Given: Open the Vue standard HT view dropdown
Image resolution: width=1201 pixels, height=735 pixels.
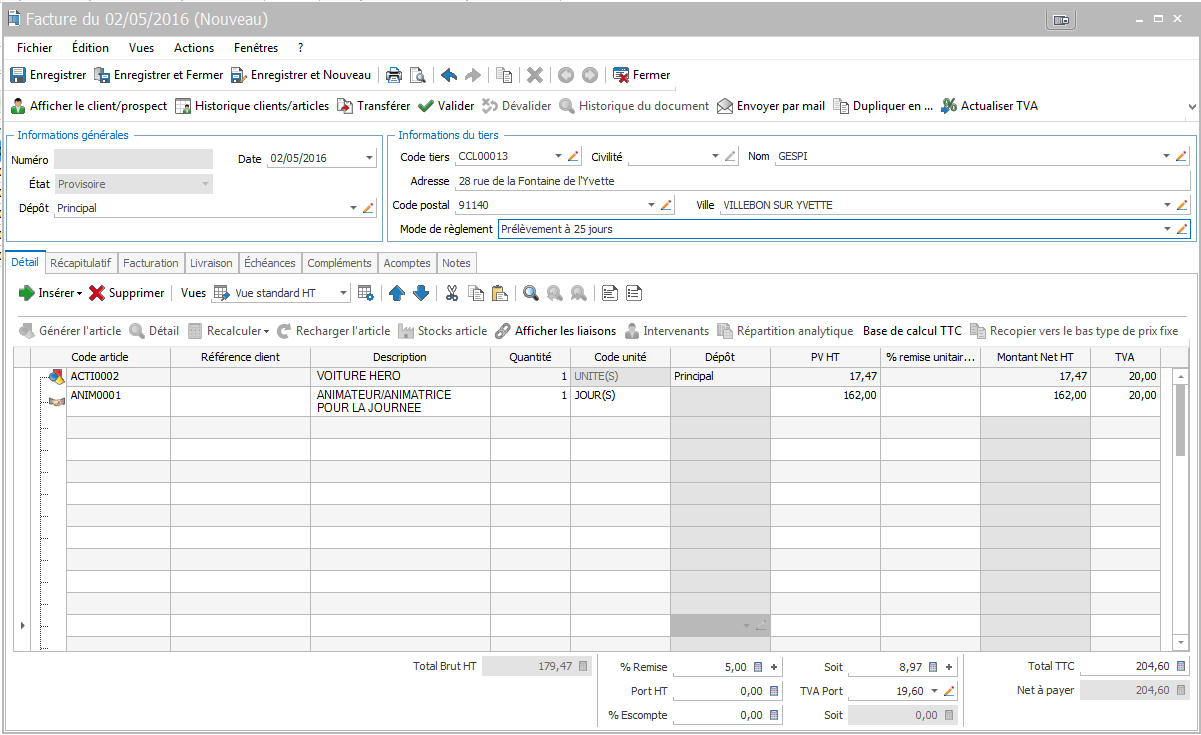Looking at the screenshot, I should click(x=343, y=293).
